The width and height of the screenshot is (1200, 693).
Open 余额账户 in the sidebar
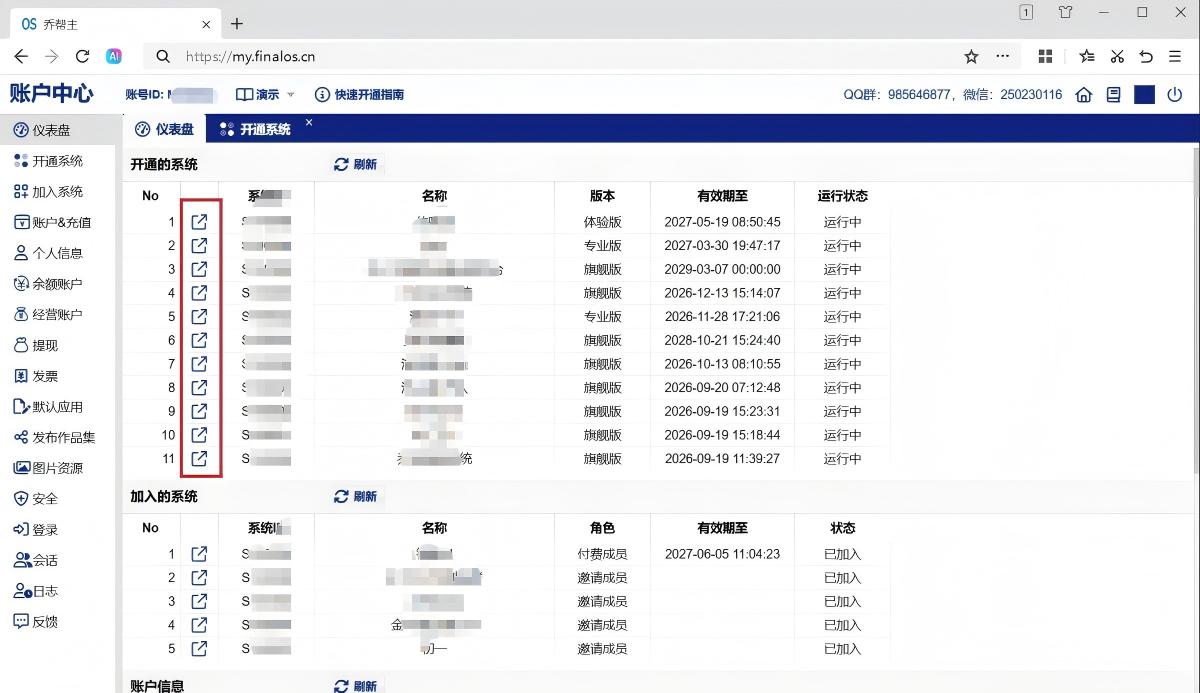pyautogui.click(x=57, y=284)
